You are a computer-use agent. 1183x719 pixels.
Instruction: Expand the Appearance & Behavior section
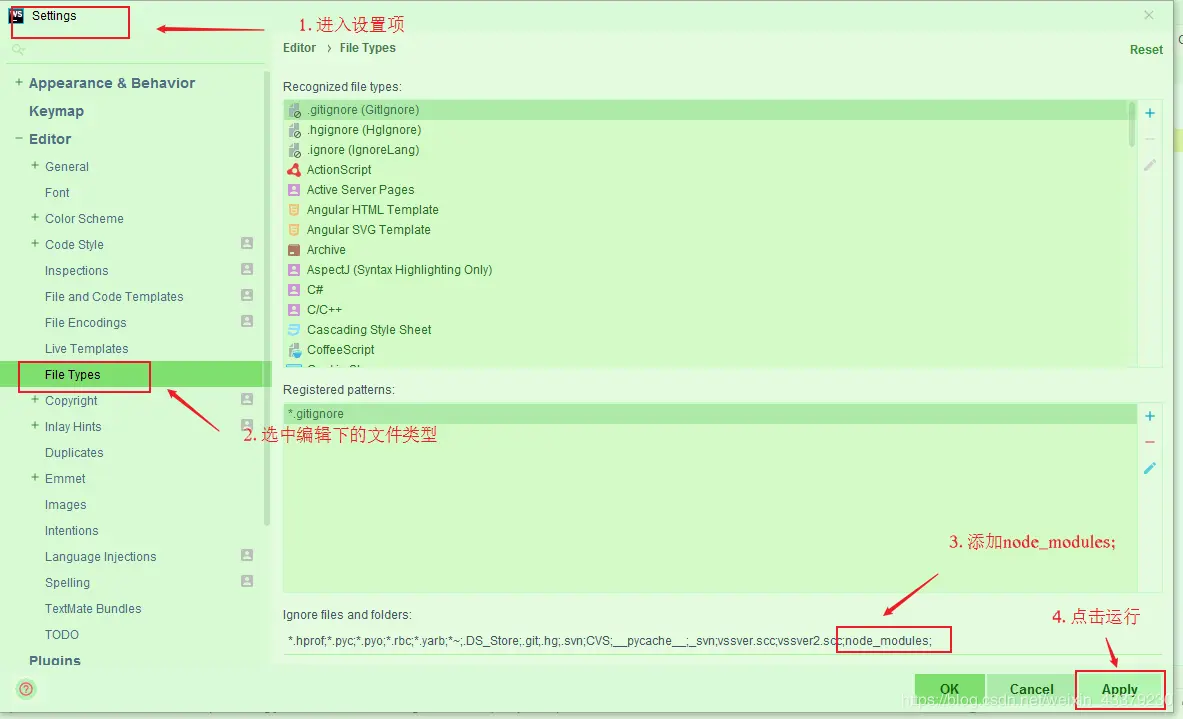click(x=18, y=83)
